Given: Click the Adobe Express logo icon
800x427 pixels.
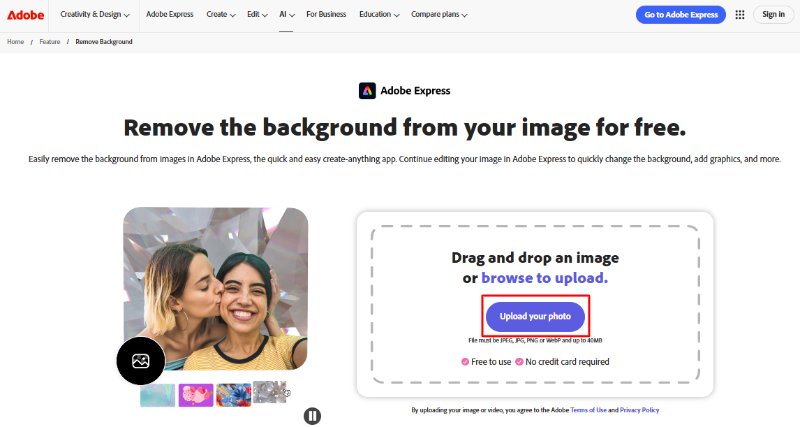Looking at the screenshot, I should [367, 91].
